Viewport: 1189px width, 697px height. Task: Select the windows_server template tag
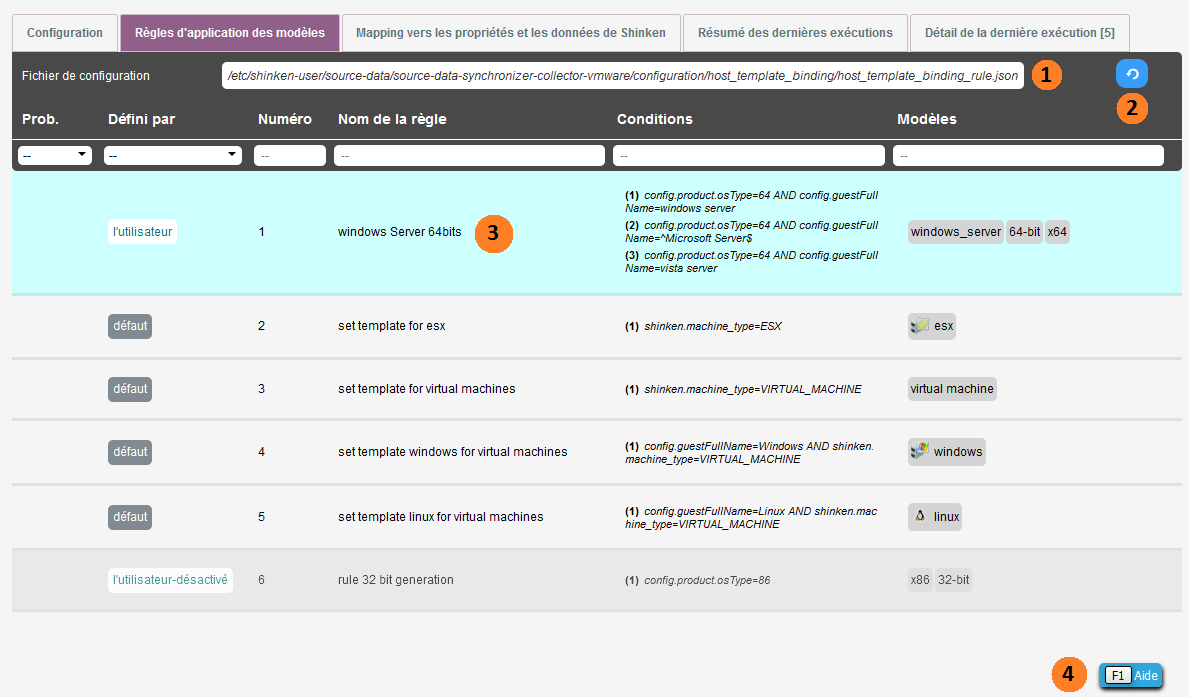click(x=955, y=232)
